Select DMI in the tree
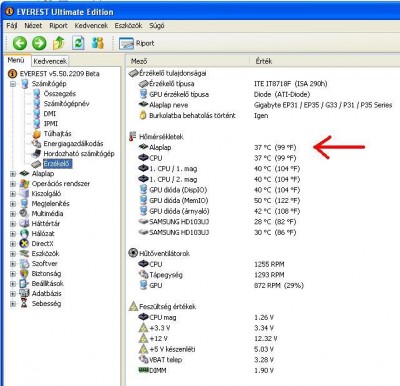400x386 pixels. (50, 114)
